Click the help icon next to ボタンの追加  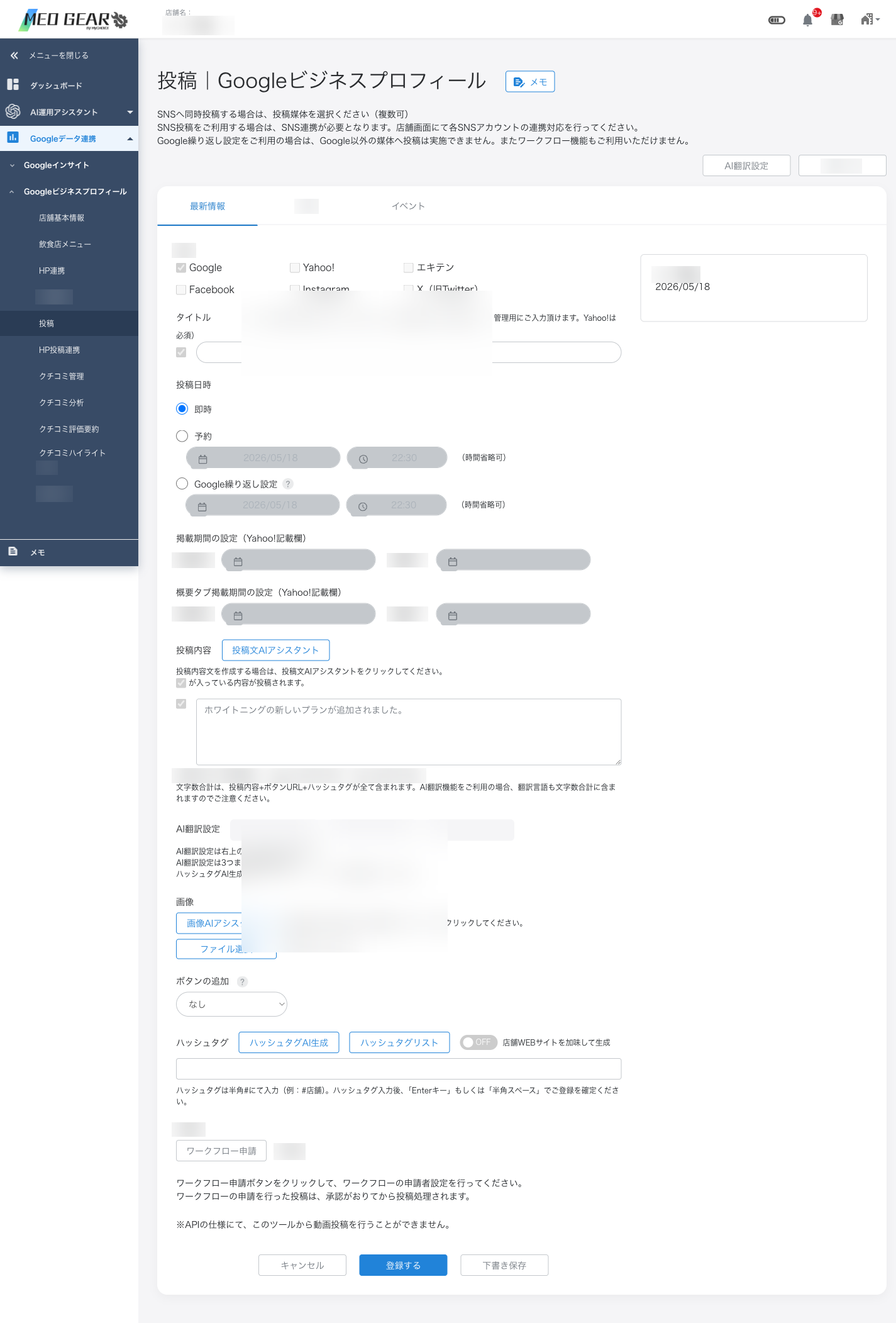(x=243, y=981)
